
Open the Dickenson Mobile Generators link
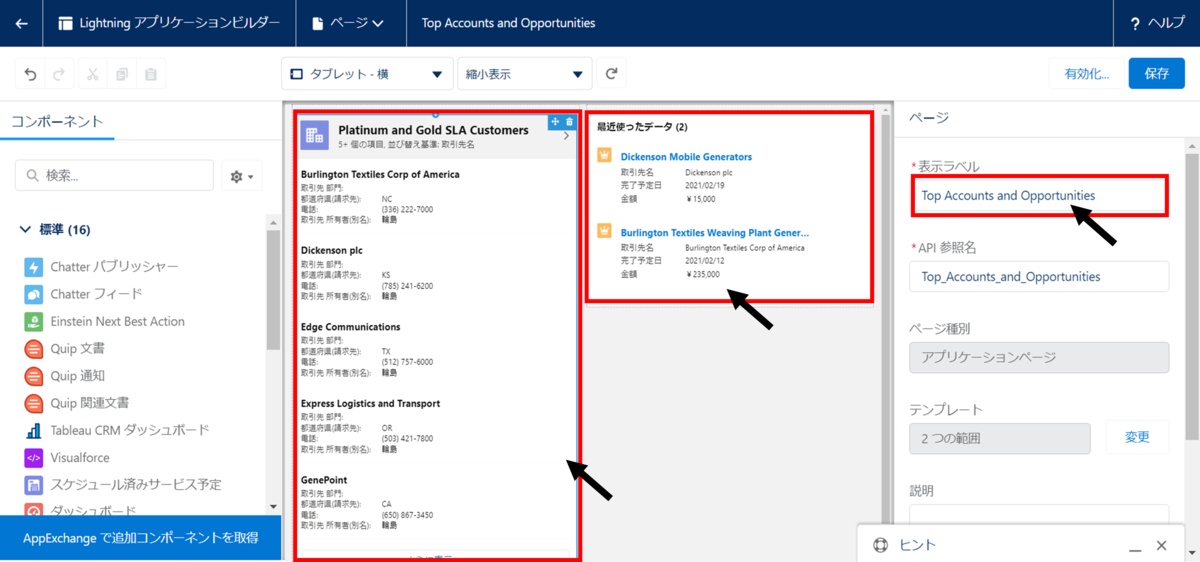pos(686,157)
